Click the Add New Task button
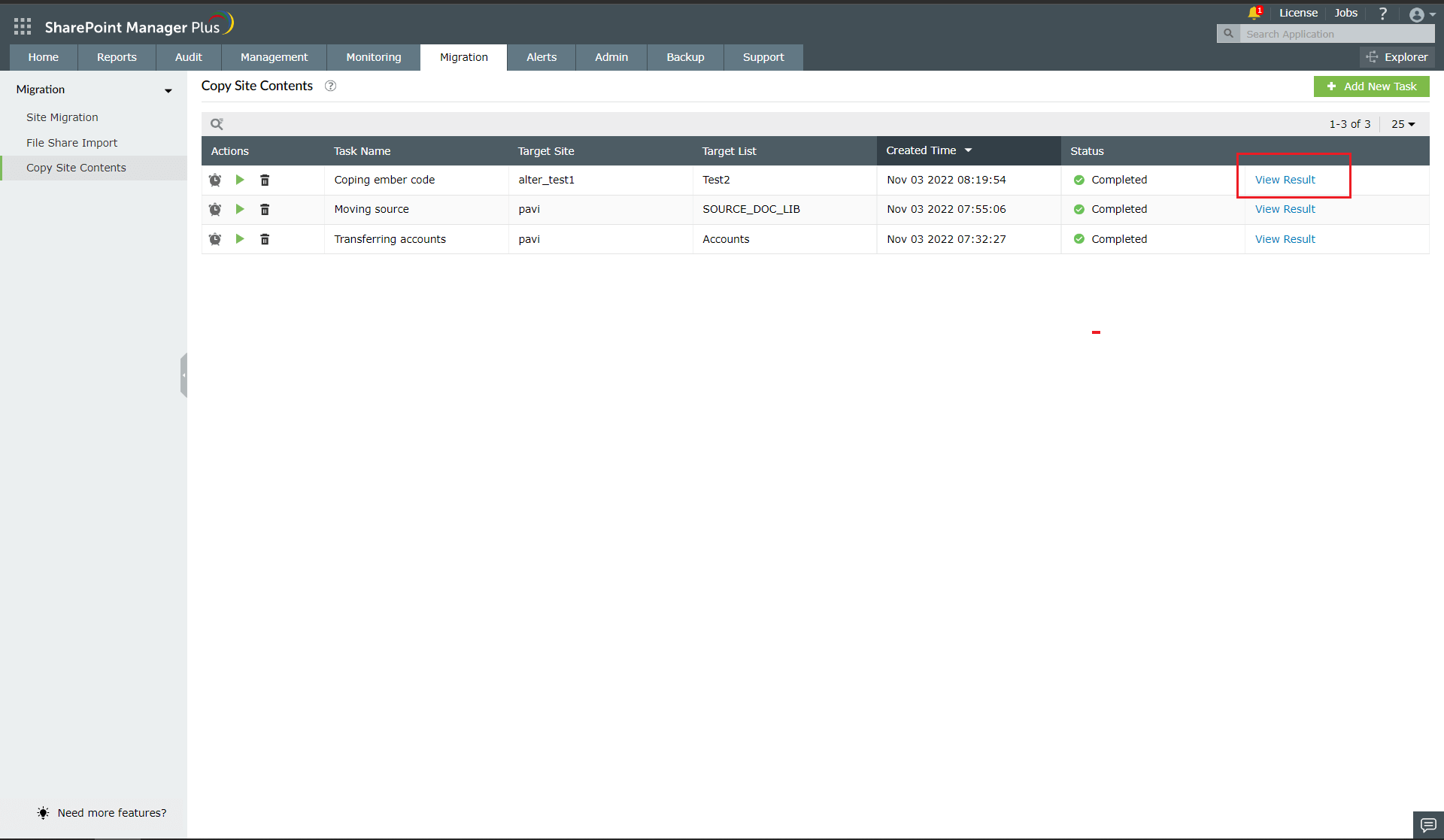 pos(1372,86)
